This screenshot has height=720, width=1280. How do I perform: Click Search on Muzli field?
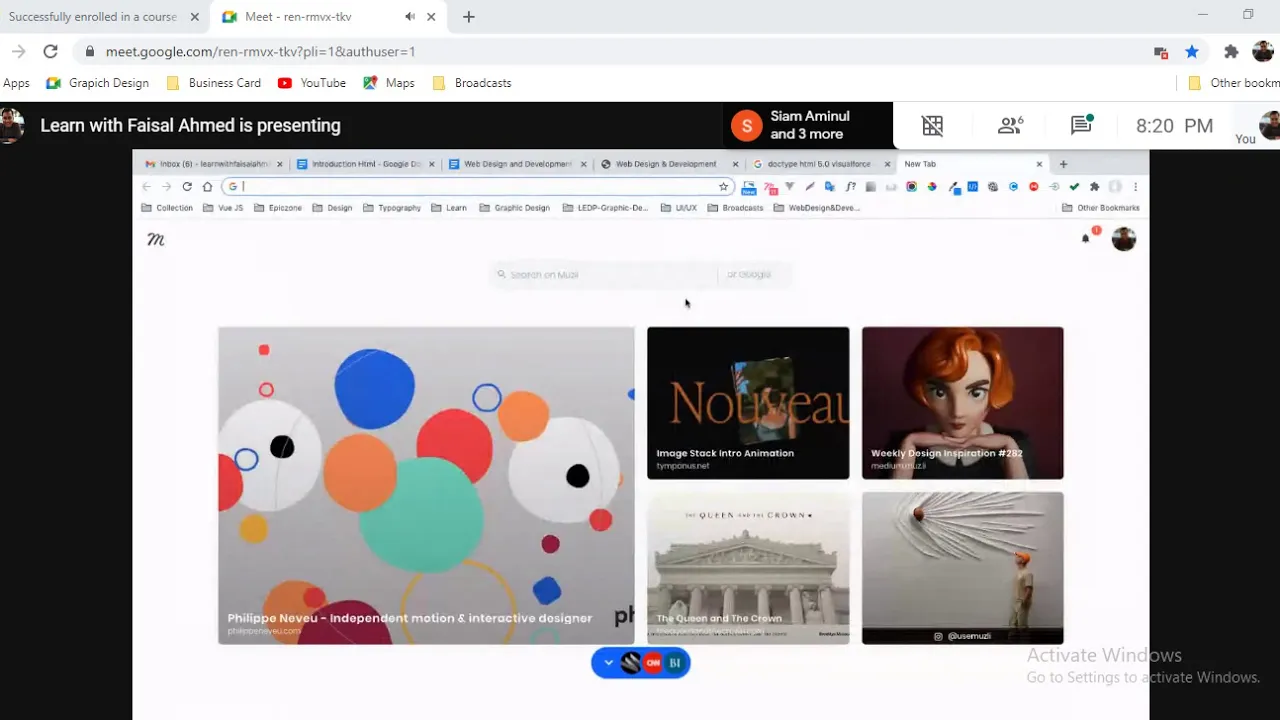click(605, 274)
